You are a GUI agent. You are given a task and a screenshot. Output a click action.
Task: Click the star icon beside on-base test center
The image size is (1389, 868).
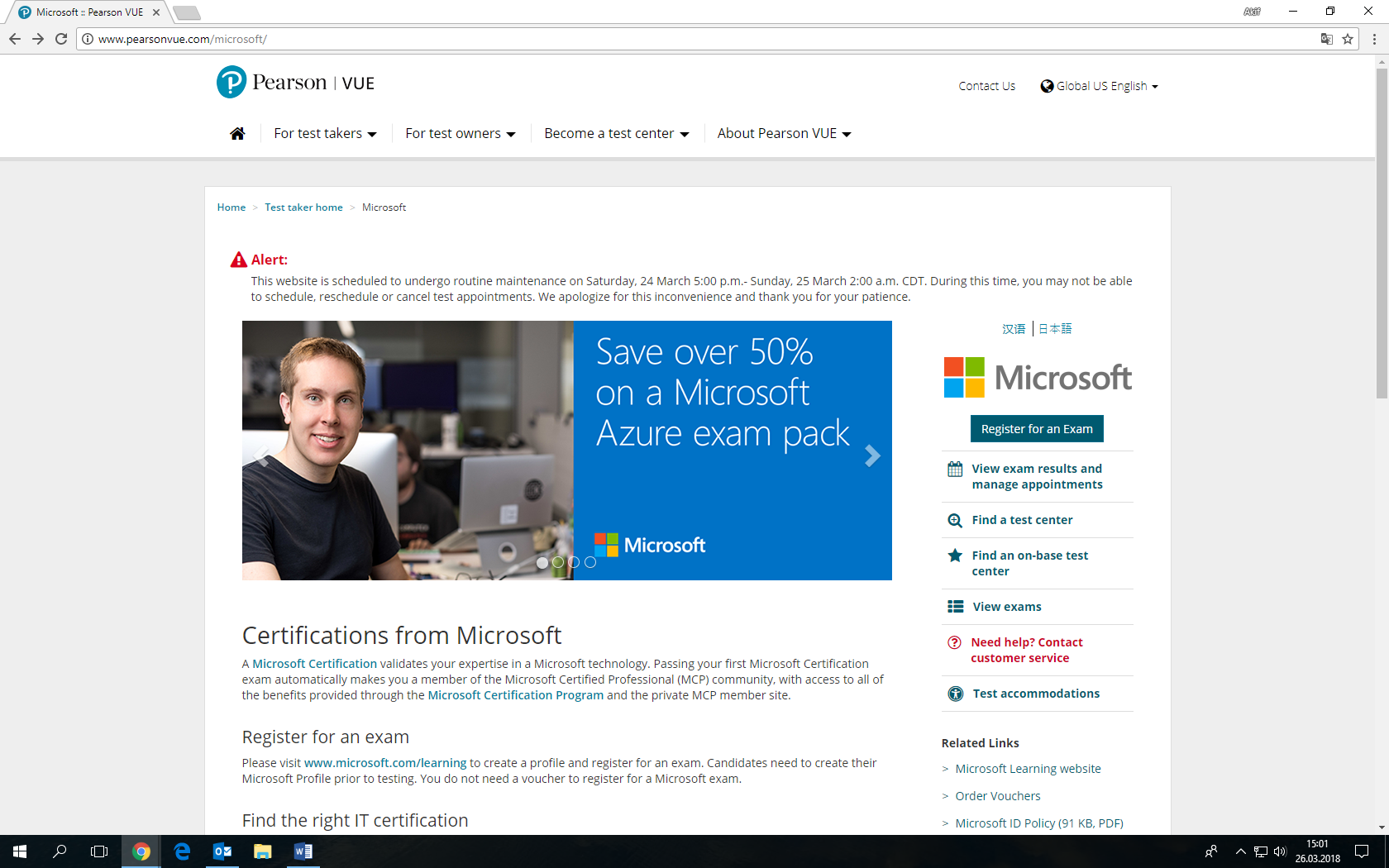pos(955,556)
